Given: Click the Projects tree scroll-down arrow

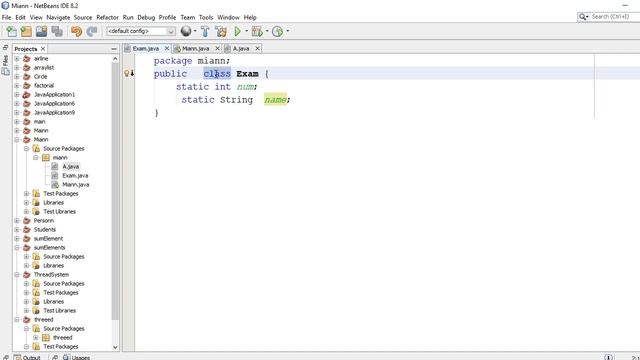Looking at the screenshot, I should click(115, 347).
